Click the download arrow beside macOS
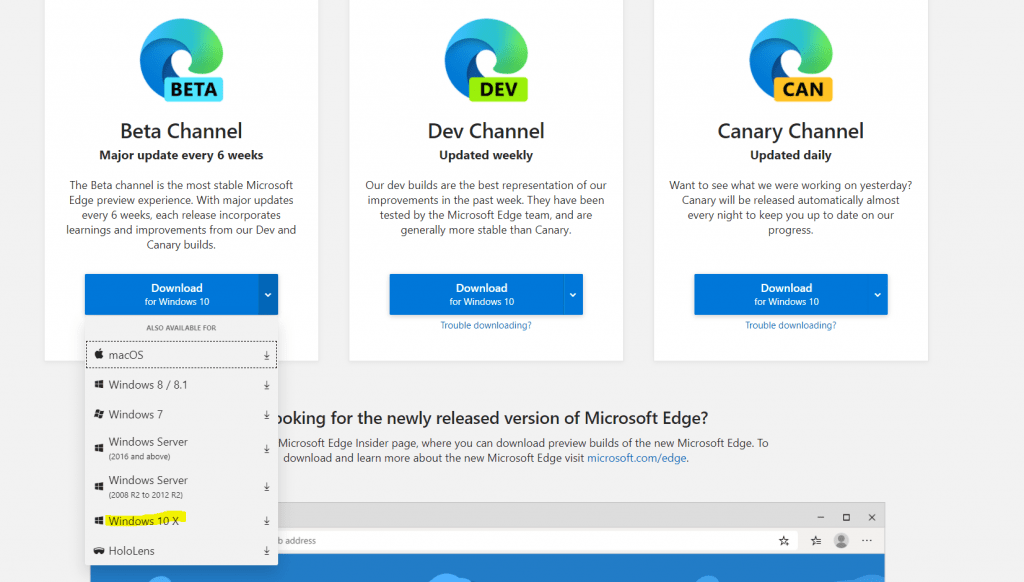The height and width of the screenshot is (582, 1024). click(267, 355)
